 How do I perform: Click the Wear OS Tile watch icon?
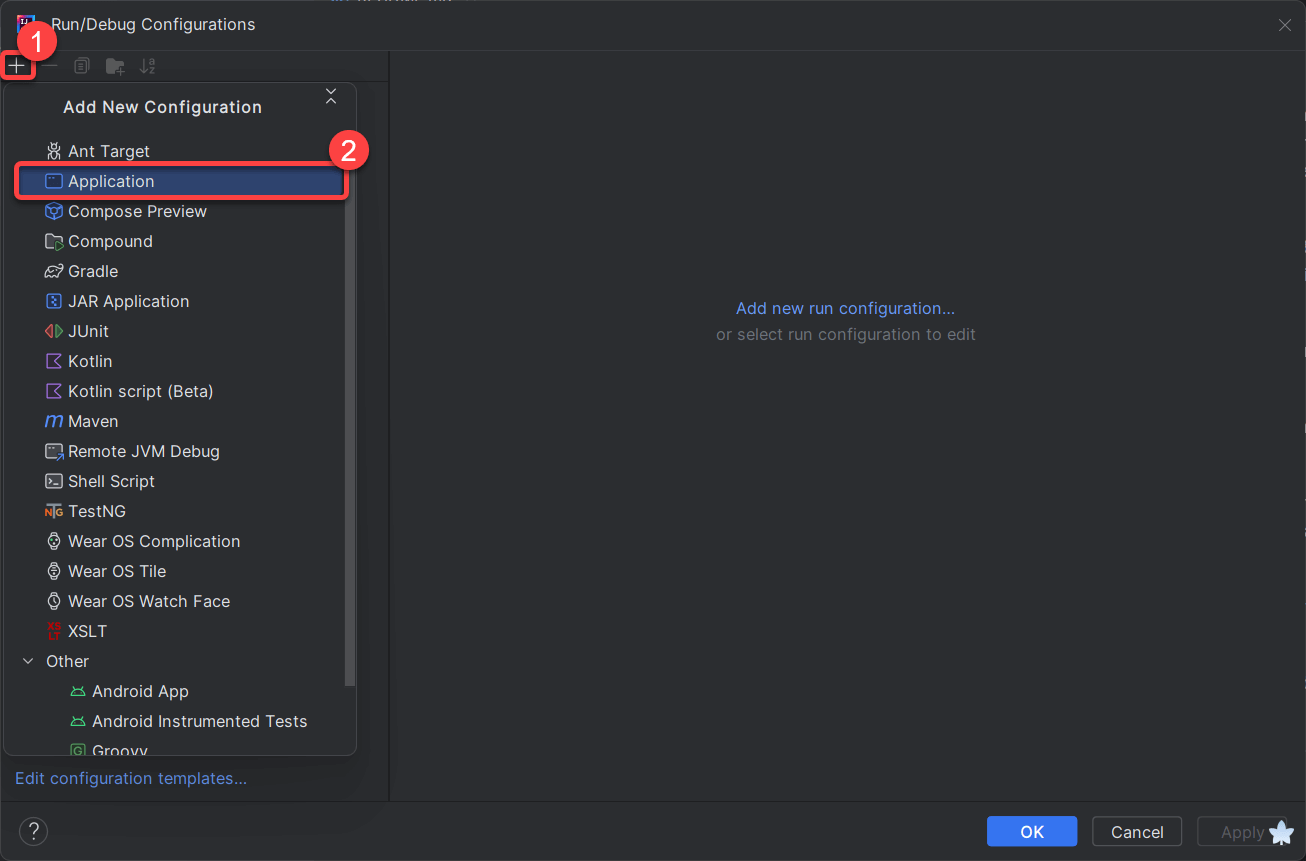54,571
